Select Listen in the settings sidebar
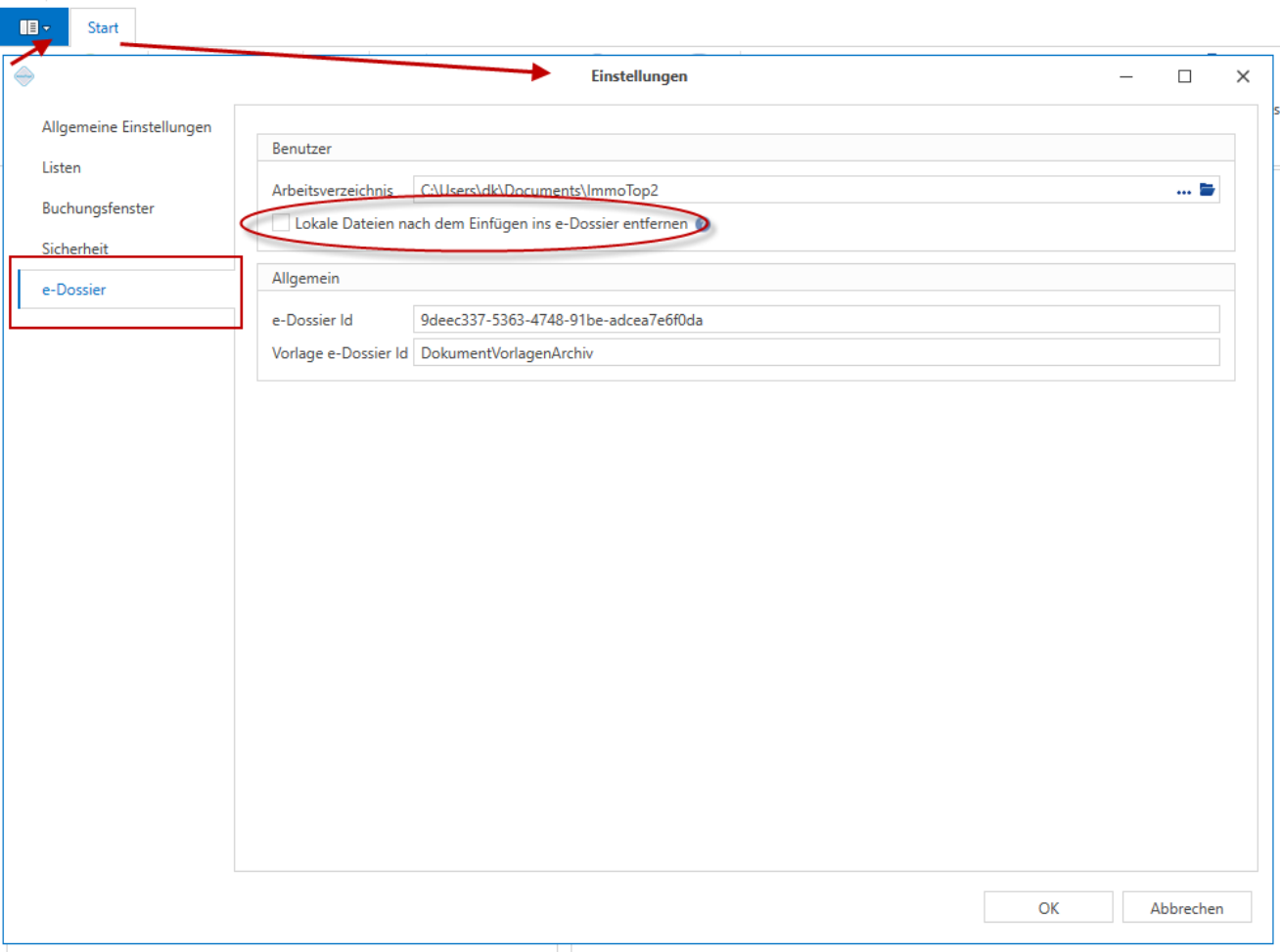 [x=61, y=167]
